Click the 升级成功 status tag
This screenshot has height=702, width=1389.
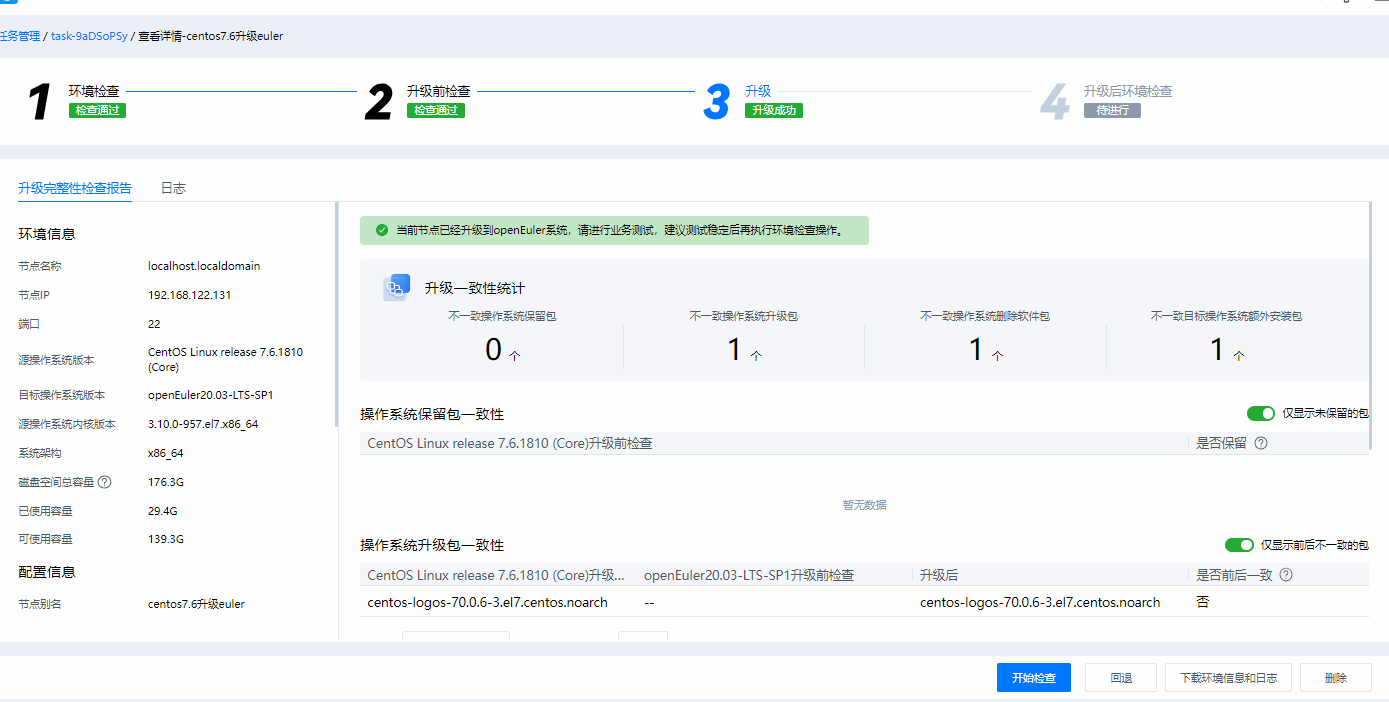[774, 110]
